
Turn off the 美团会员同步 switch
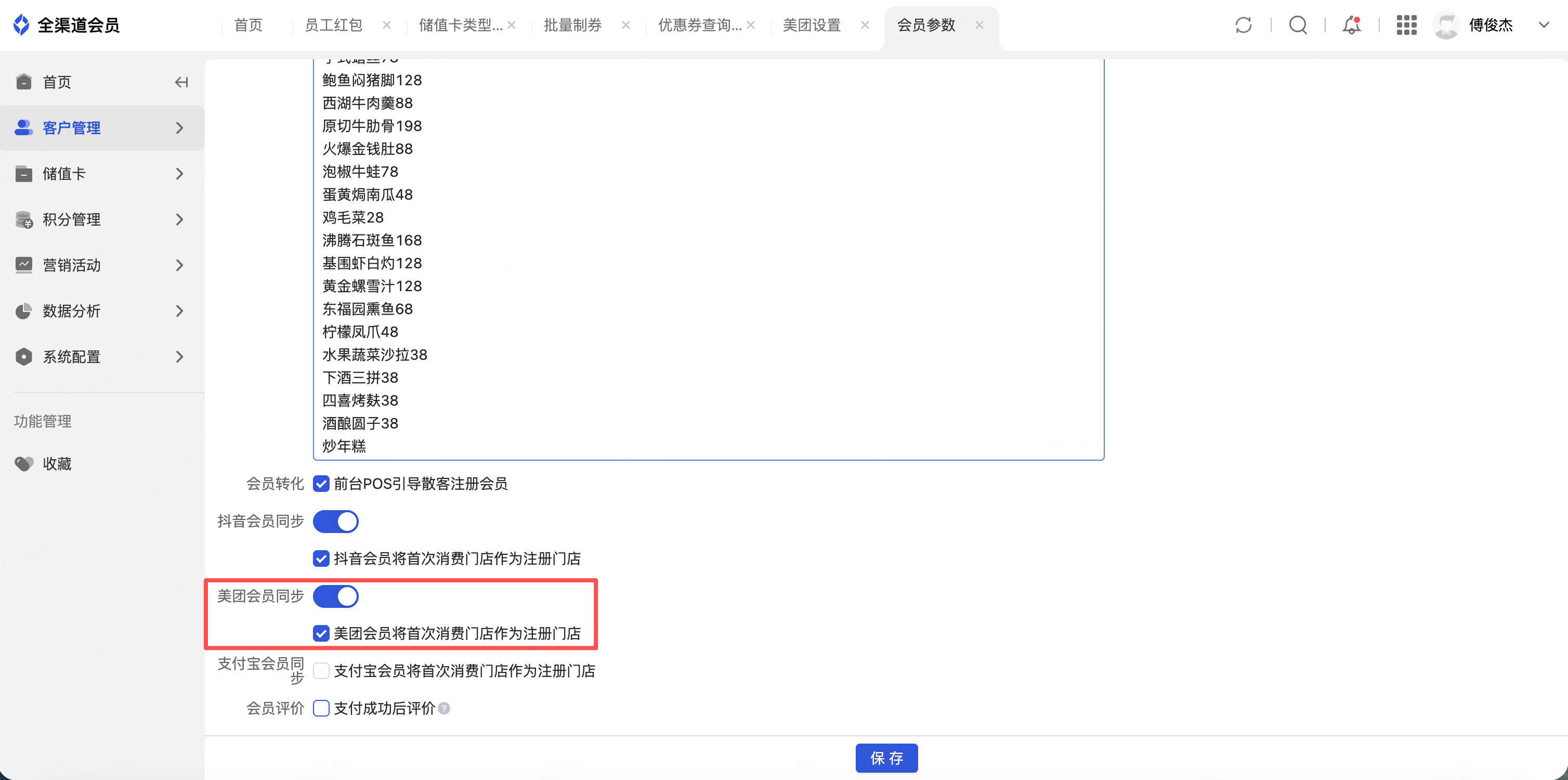pyautogui.click(x=335, y=596)
